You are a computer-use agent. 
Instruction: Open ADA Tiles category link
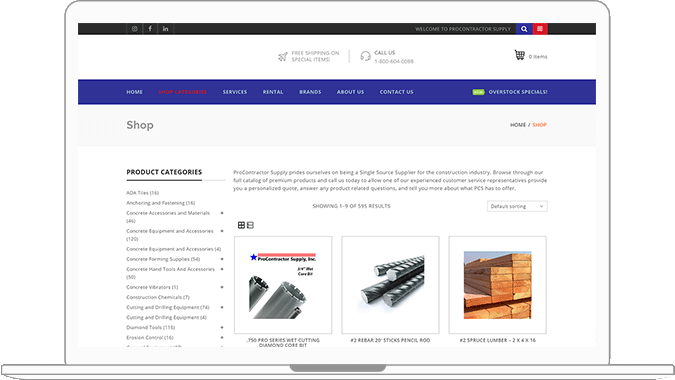pyautogui.click(x=142, y=193)
